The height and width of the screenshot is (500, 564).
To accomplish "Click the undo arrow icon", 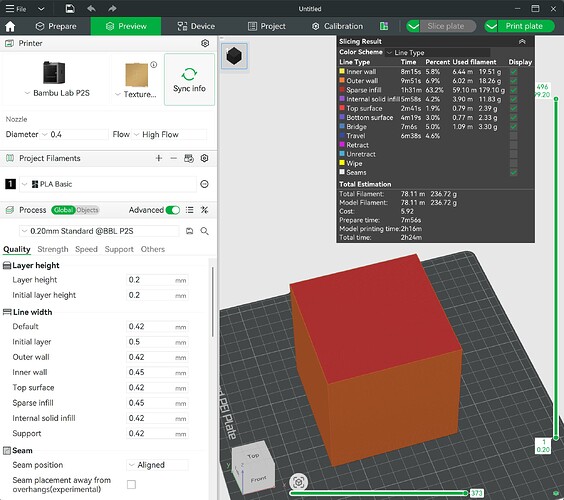I will point(91,9).
